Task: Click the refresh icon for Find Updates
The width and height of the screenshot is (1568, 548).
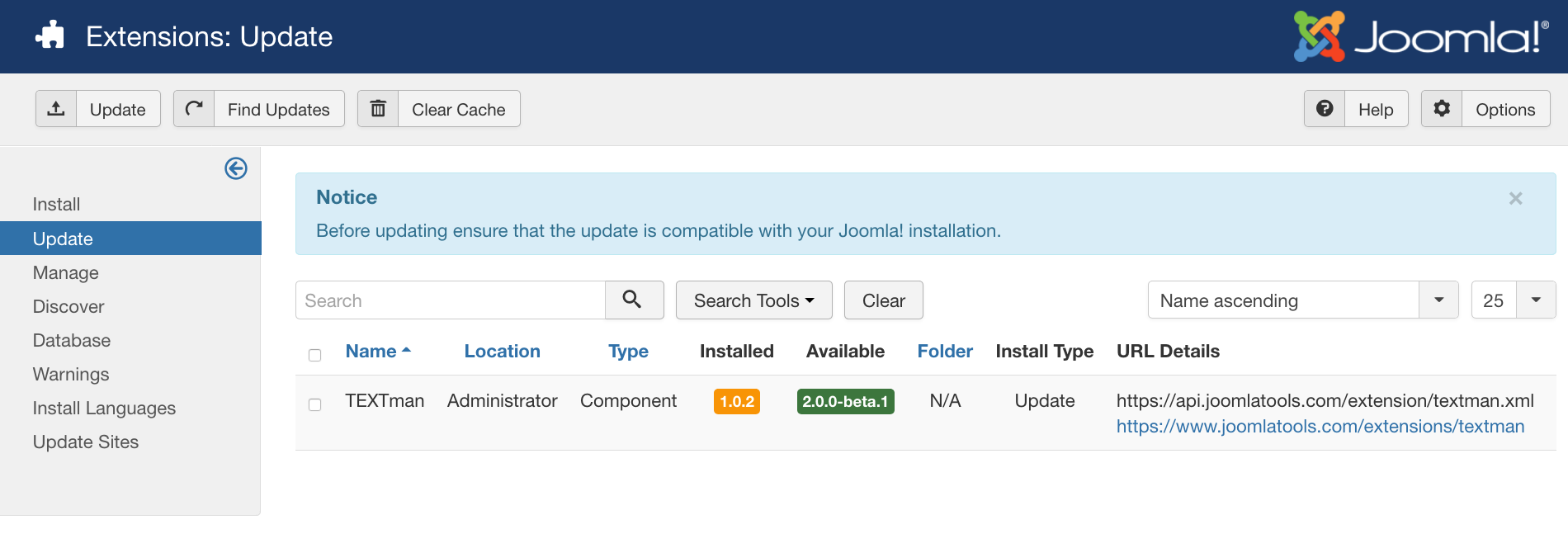Action: 194,108
